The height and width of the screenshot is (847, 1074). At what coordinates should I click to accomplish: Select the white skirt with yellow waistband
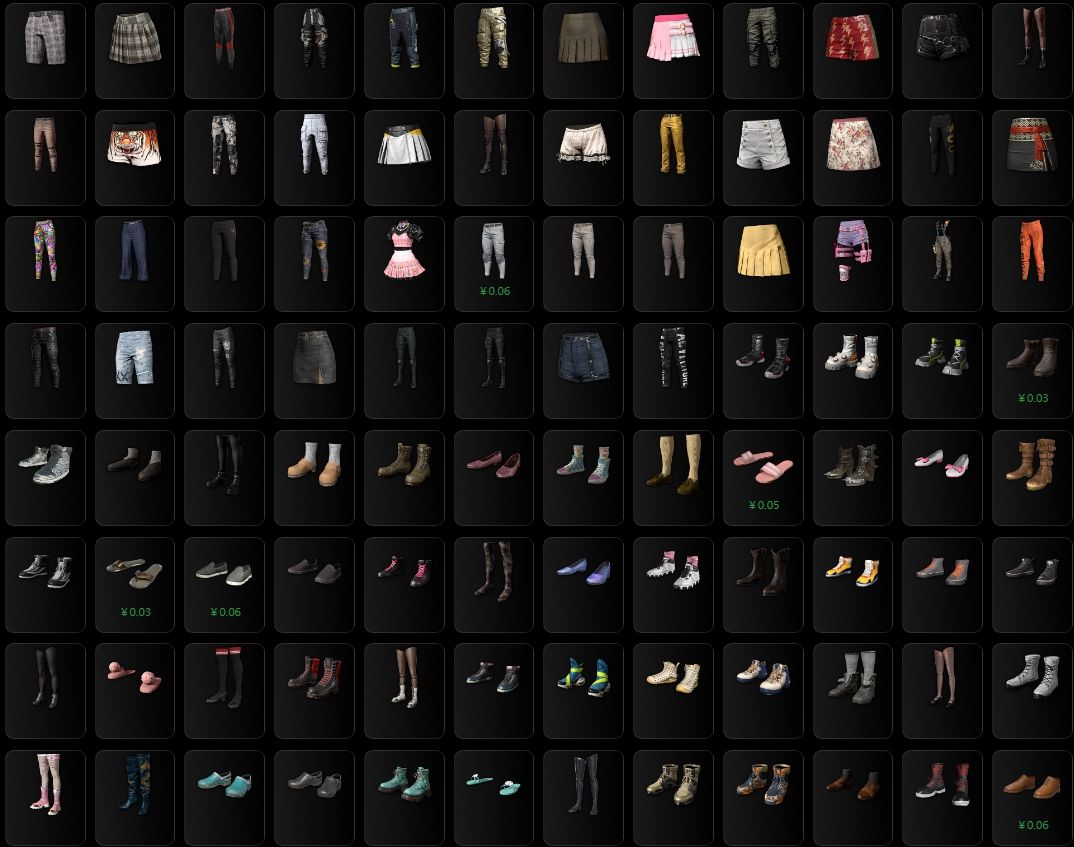click(404, 144)
